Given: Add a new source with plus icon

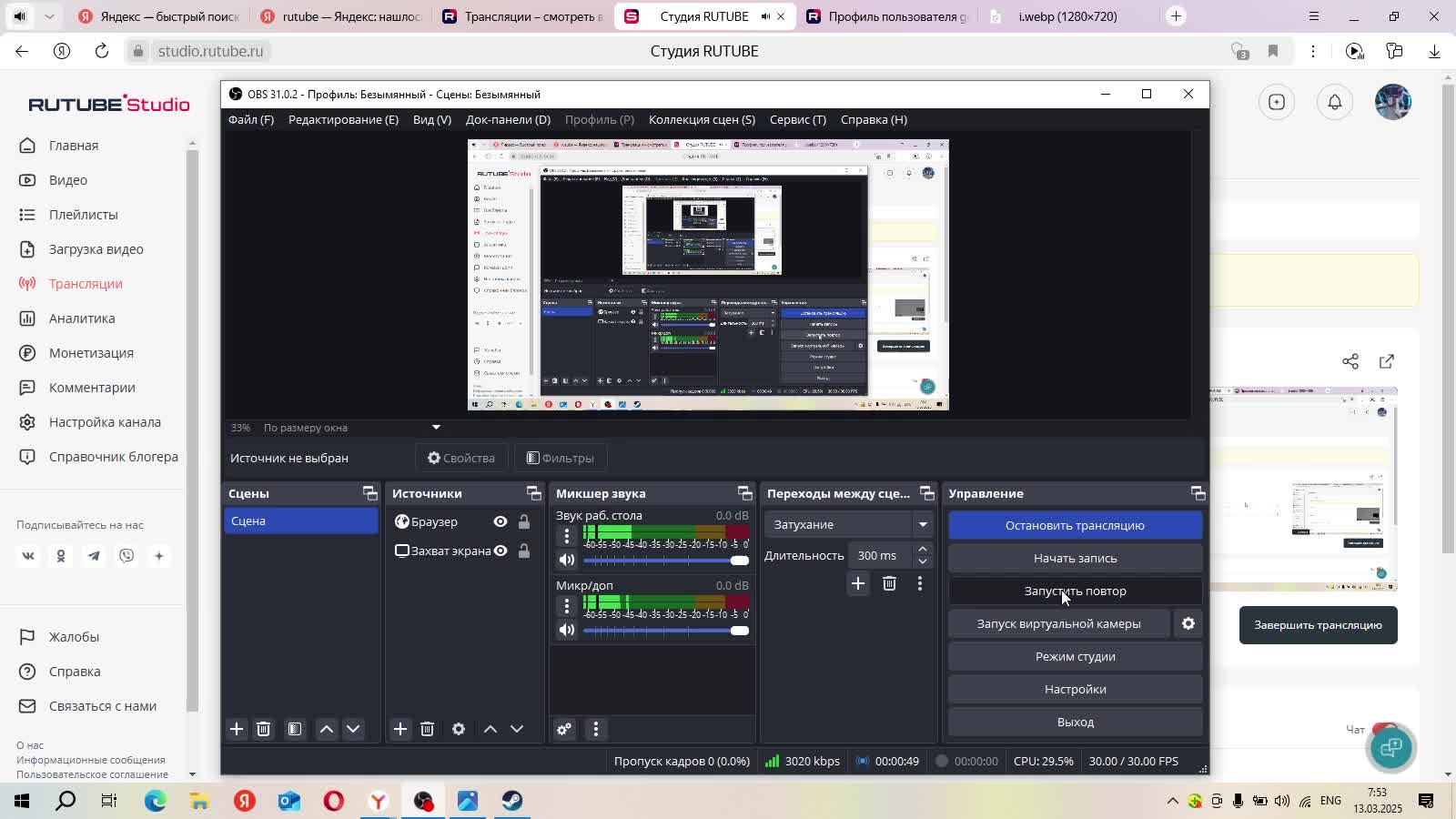Looking at the screenshot, I should pos(400,729).
